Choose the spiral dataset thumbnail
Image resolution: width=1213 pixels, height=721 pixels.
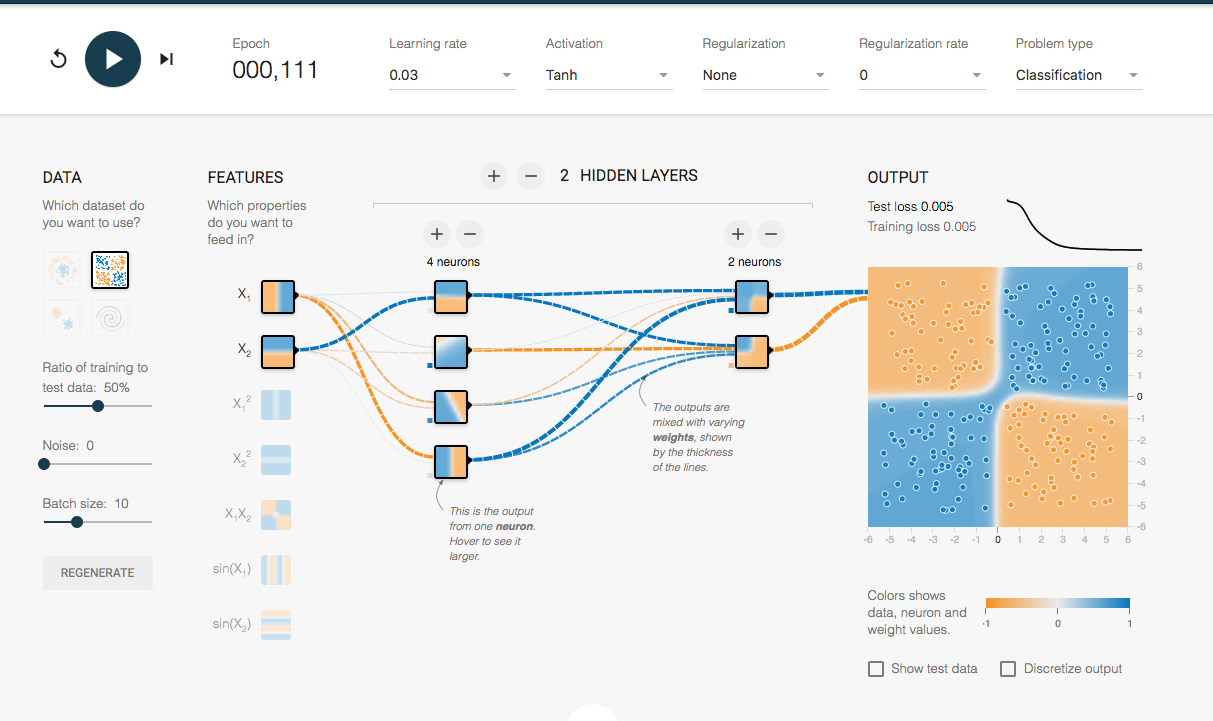[x=110, y=318]
